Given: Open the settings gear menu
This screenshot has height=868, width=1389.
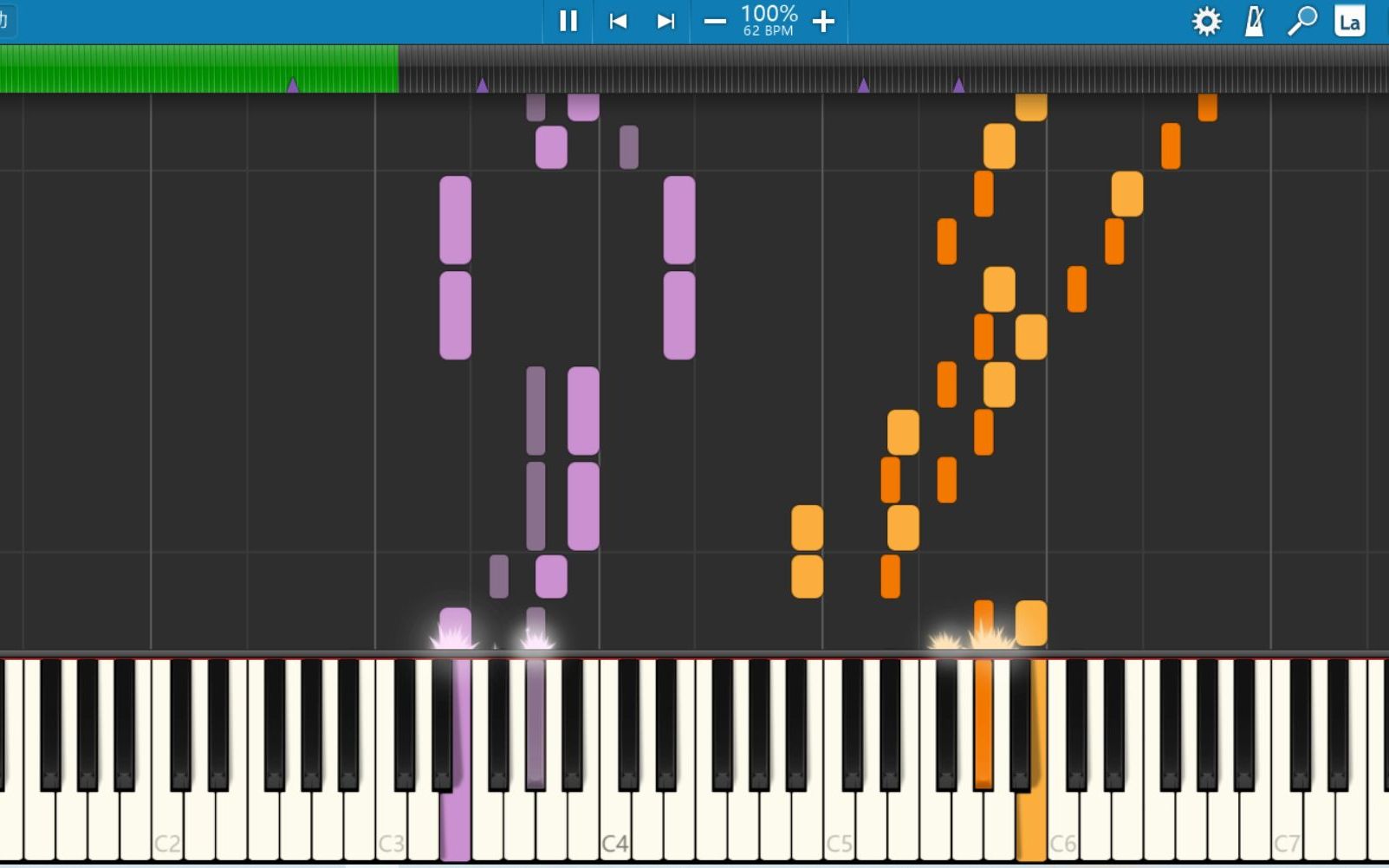Looking at the screenshot, I should [1206, 21].
